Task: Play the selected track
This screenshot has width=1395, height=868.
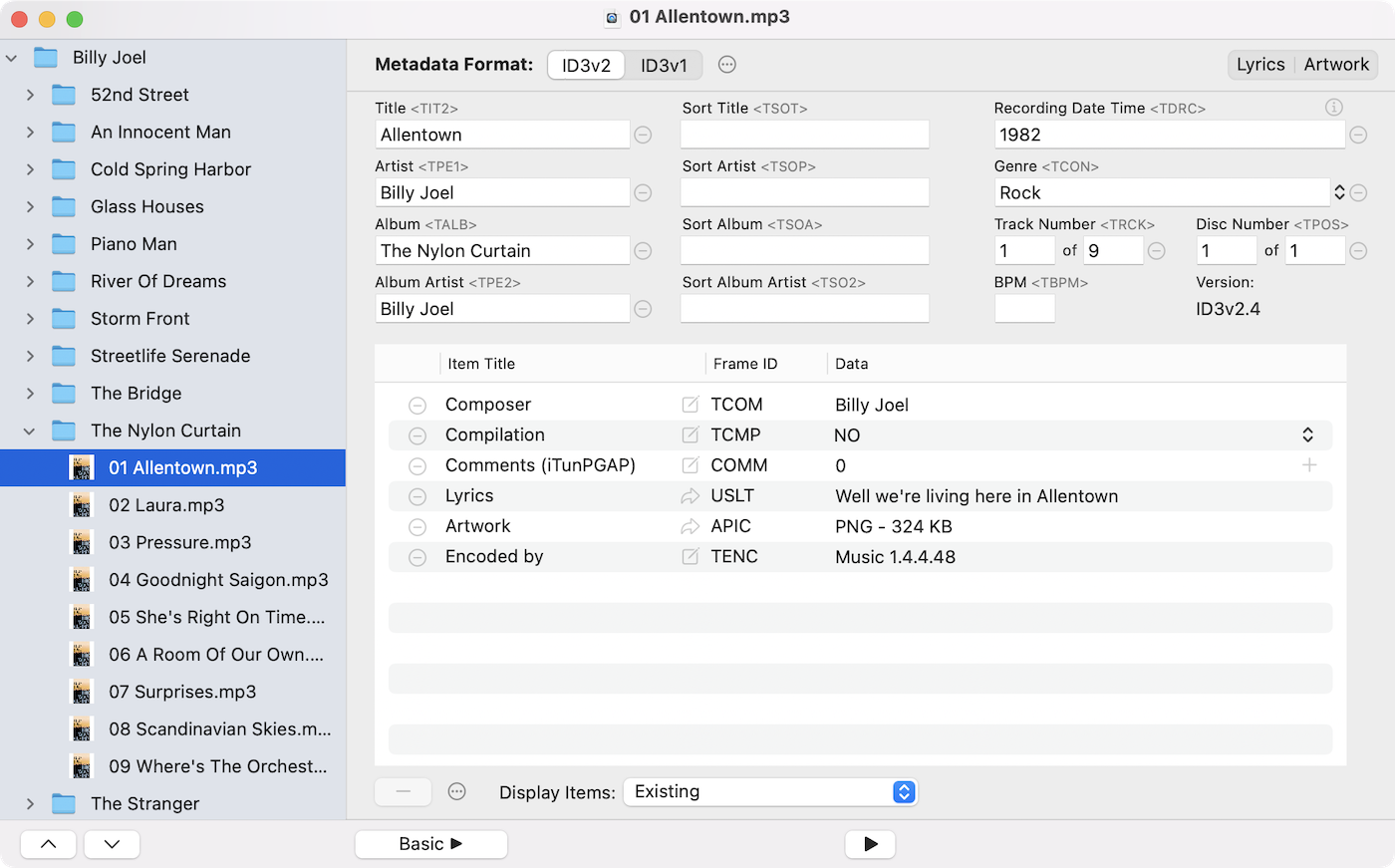Action: coord(870,844)
